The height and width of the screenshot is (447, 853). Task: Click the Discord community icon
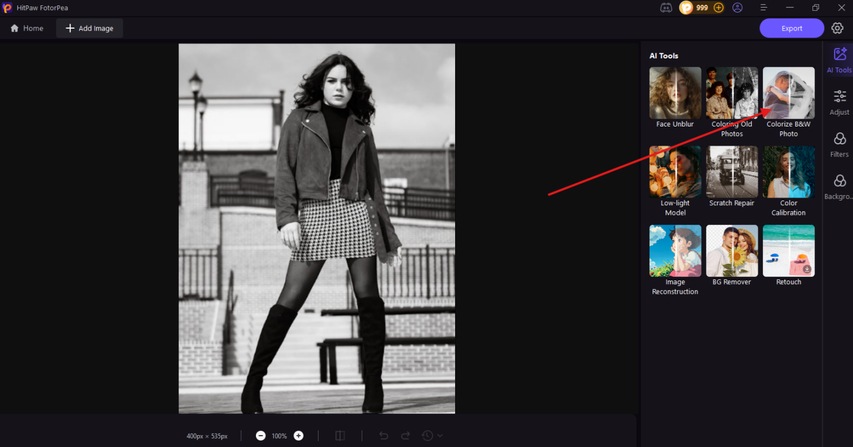tap(666, 8)
